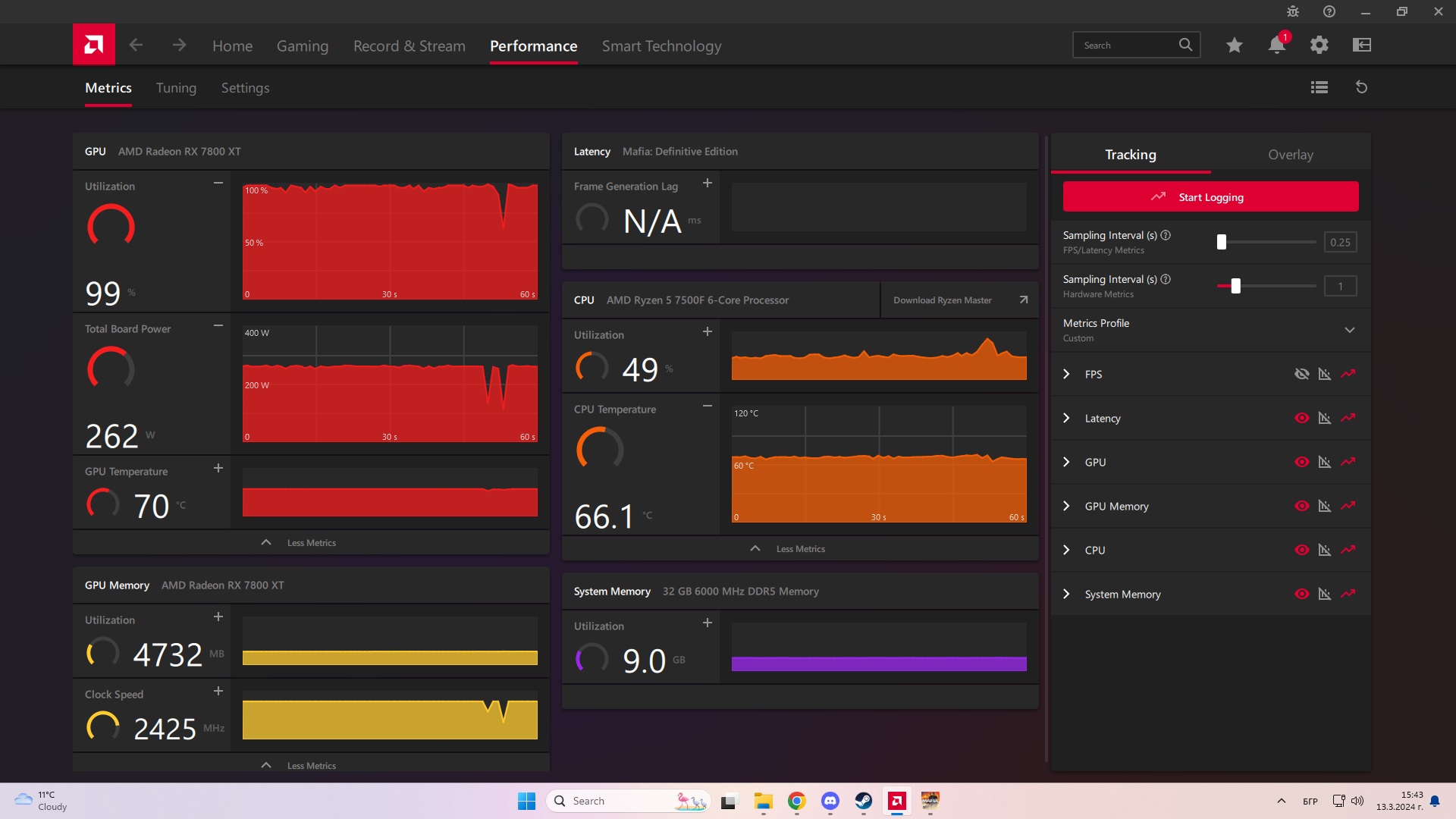Open the settings gear icon
This screenshot has height=819, width=1456.
click(x=1319, y=45)
